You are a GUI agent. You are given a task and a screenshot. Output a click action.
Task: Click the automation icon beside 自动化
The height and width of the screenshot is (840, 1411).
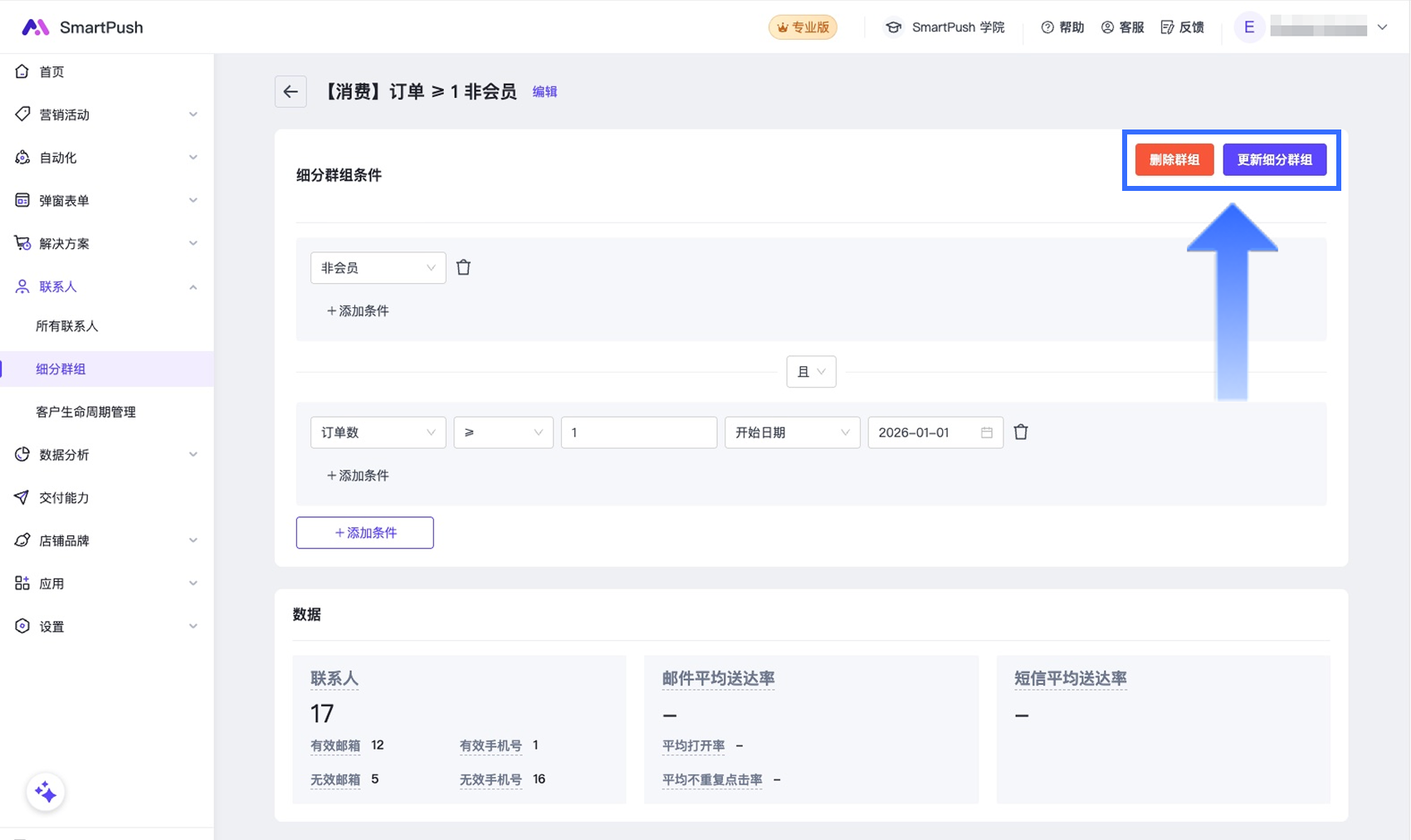point(22,157)
